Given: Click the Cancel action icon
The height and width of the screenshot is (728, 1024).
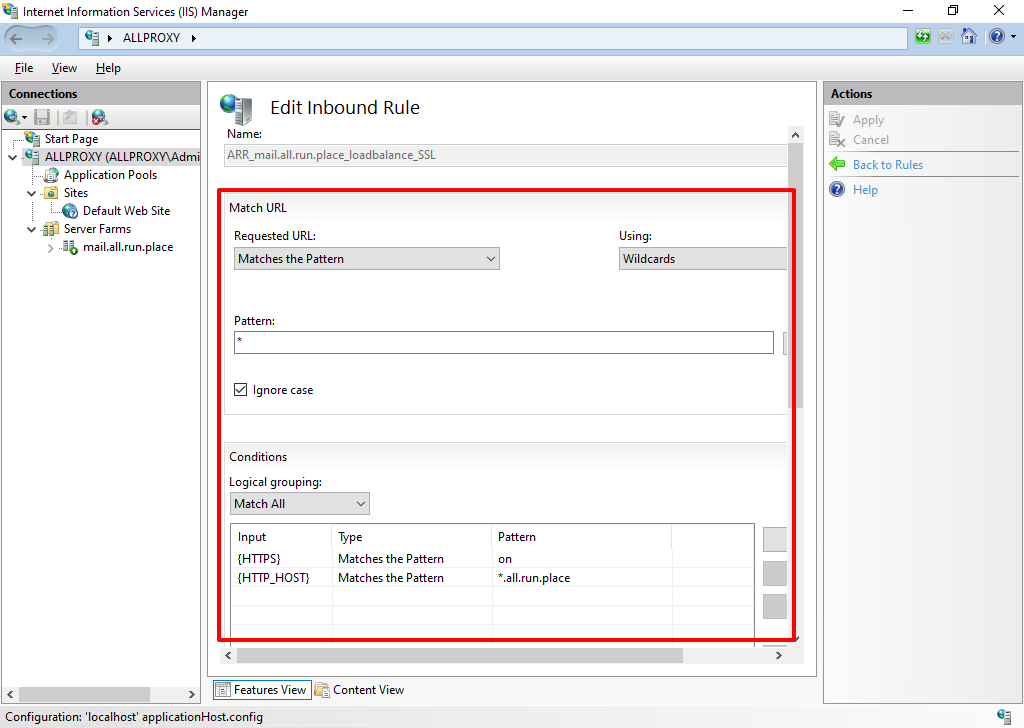Looking at the screenshot, I should click(837, 139).
